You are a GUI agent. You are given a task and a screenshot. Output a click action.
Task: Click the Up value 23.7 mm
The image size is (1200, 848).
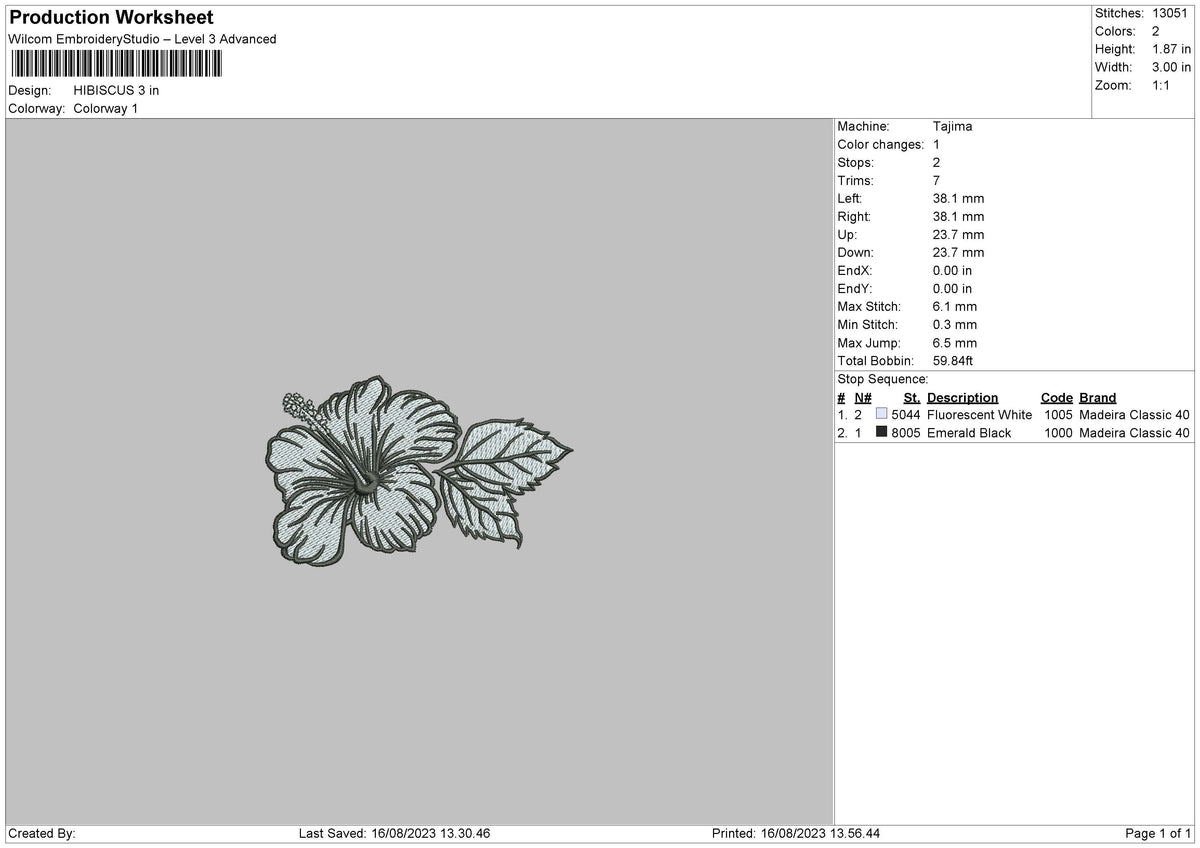coord(958,234)
